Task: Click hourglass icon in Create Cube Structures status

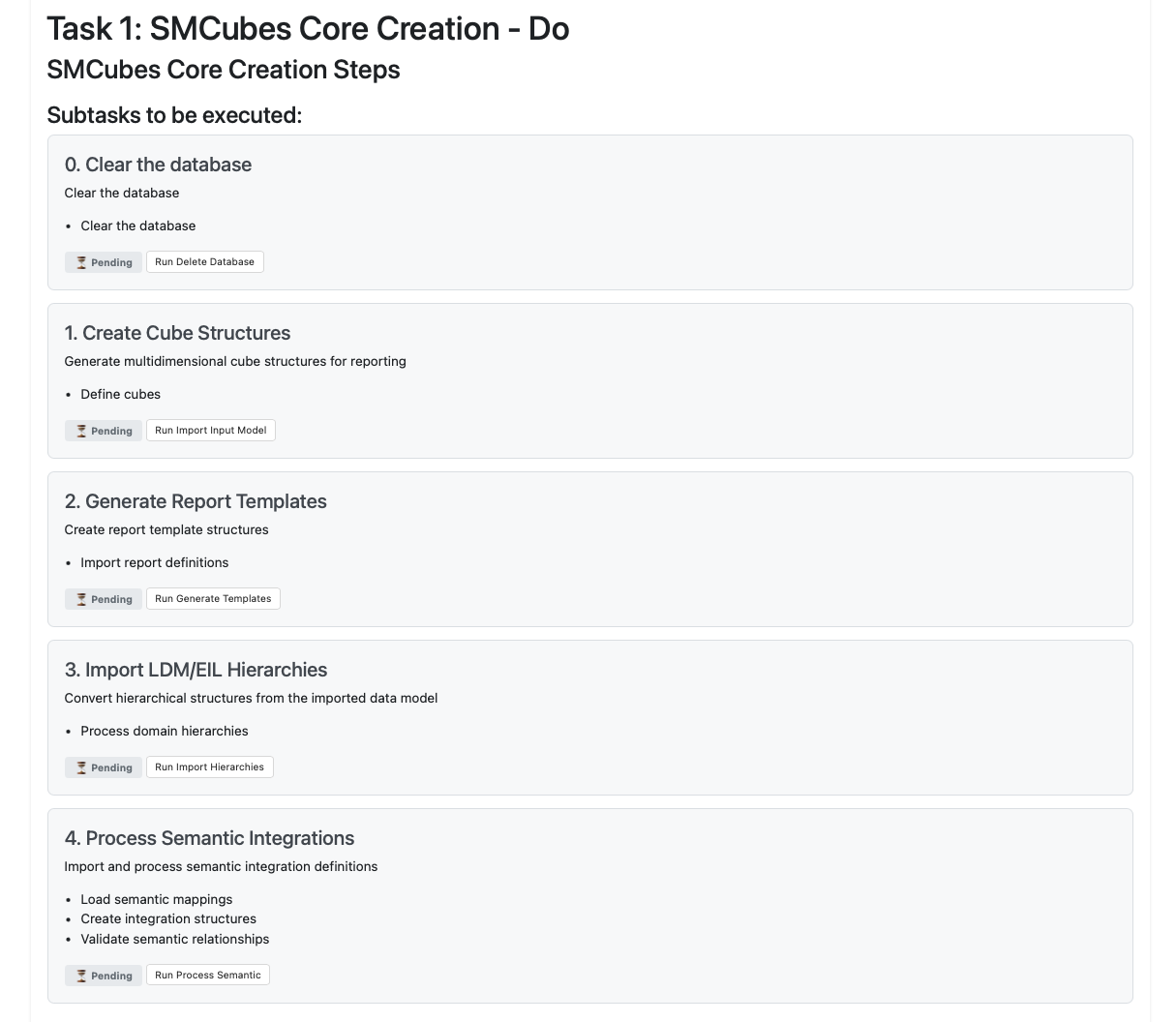Action: [81, 431]
